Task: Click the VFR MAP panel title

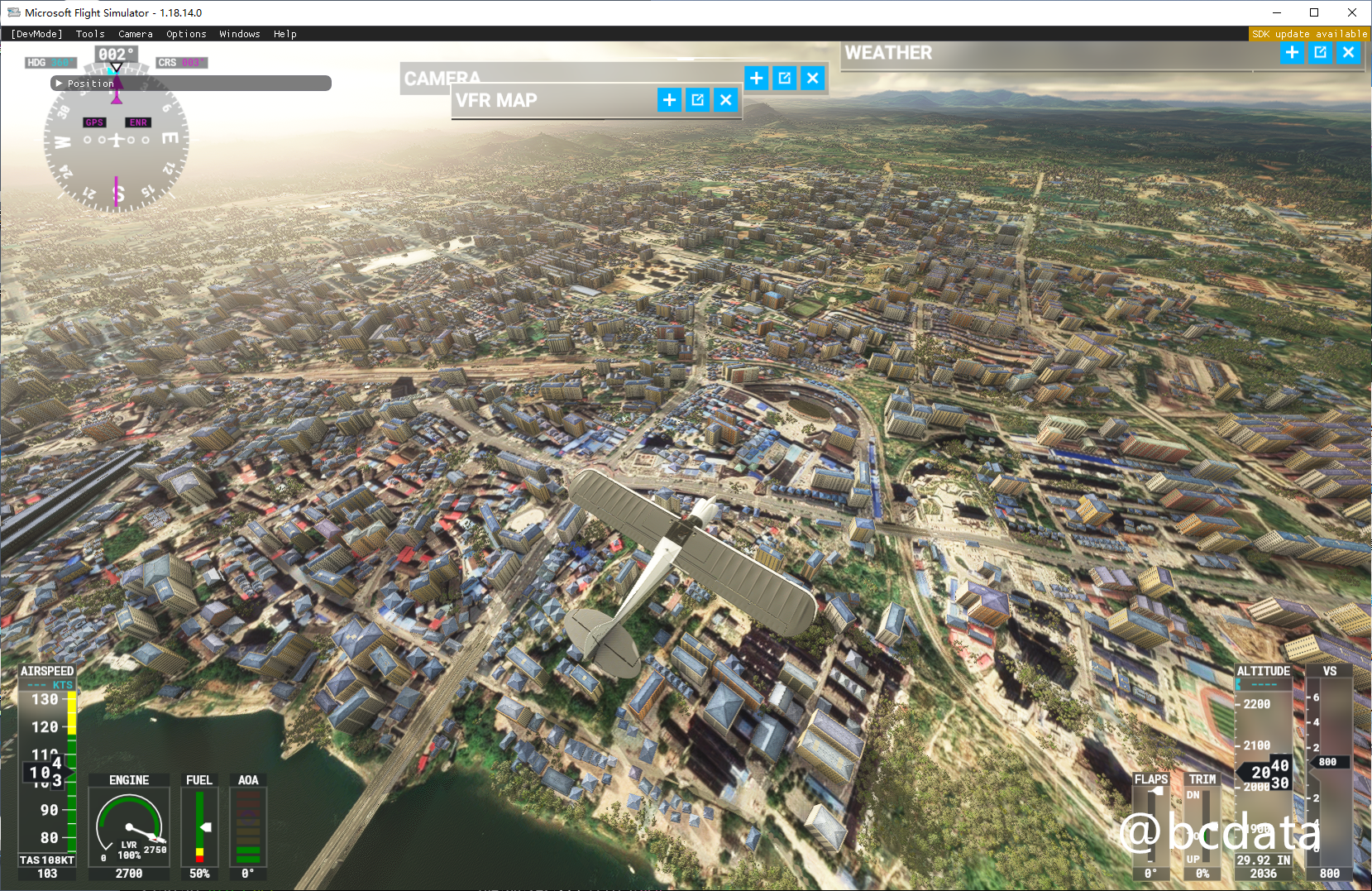Action: pos(496,100)
